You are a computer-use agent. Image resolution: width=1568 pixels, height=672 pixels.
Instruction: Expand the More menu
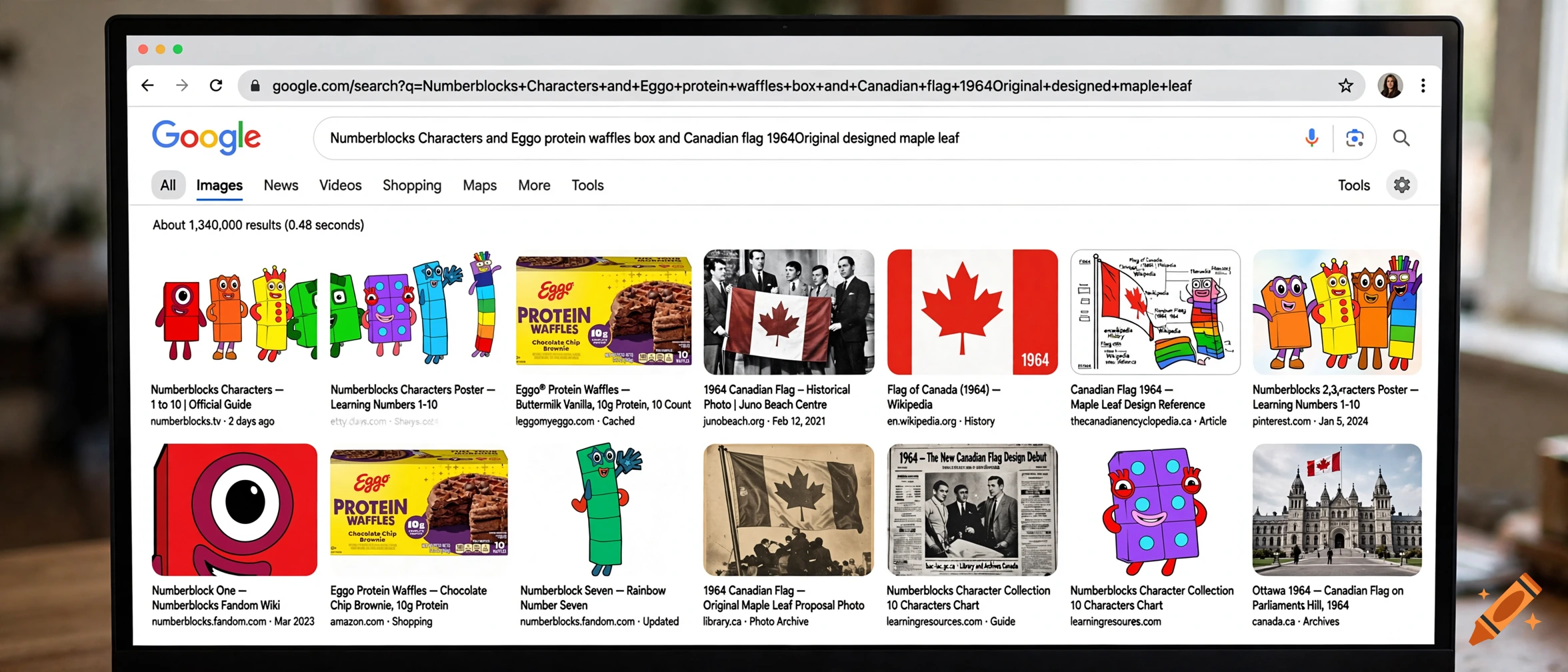(534, 185)
